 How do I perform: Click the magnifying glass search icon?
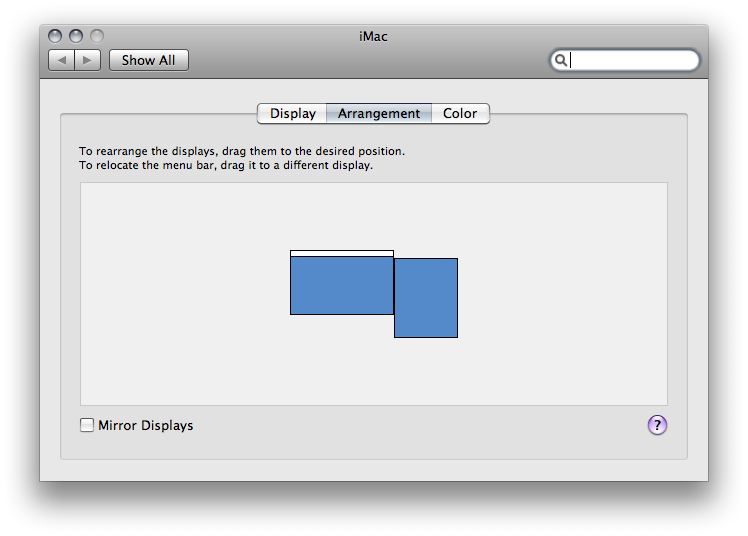click(561, 60)
